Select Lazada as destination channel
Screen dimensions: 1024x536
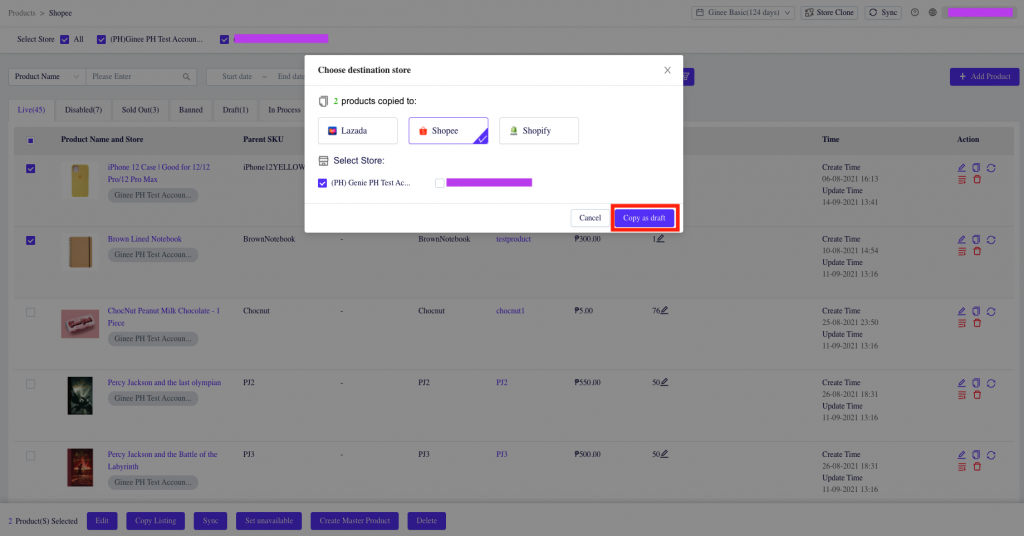pyautogui.click(x=357, y=131)
